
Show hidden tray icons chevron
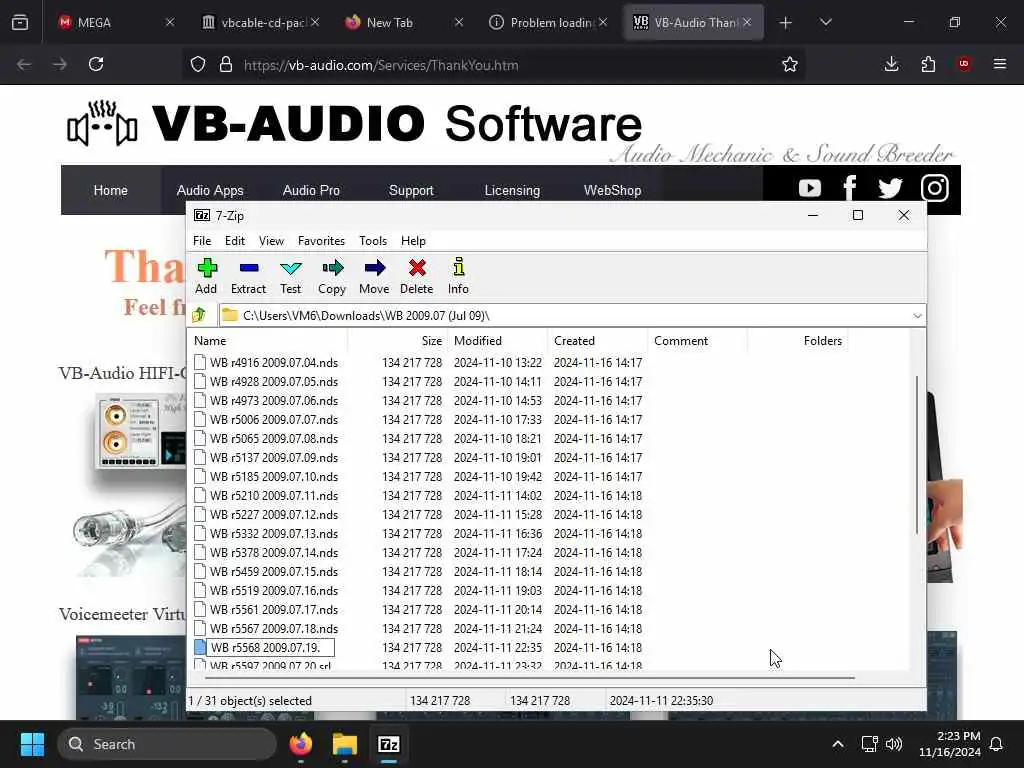click(x=838, y=744)
